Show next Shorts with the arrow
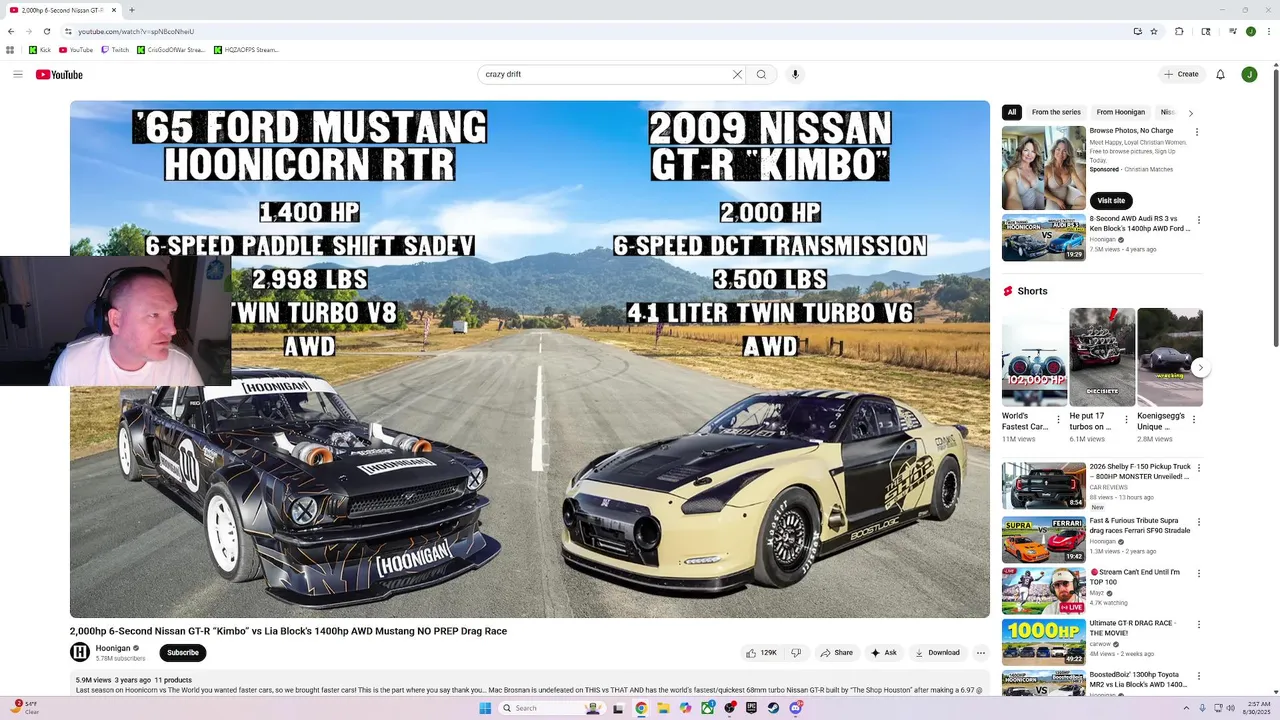 pyautogui.click(x=1201, y=368)
